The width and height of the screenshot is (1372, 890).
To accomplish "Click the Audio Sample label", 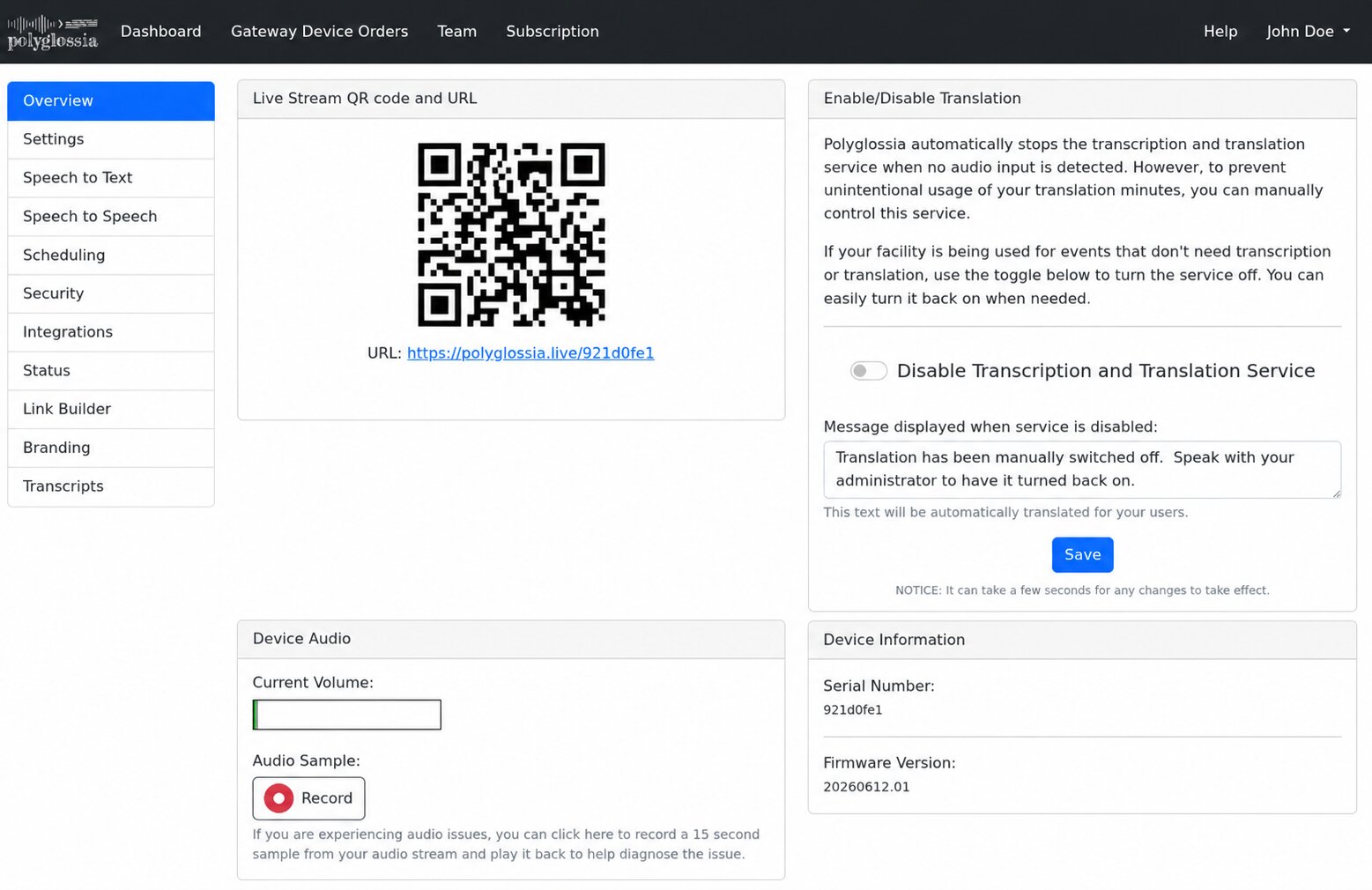I will click(x=306, y=761).
